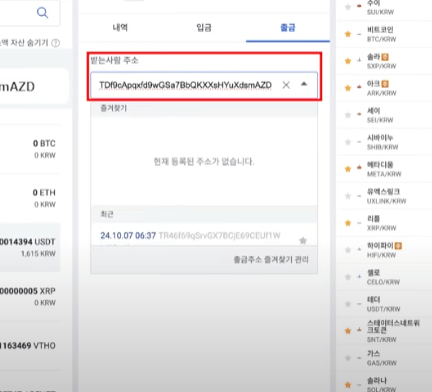
Task: Select the 메타디움 META/KRW market
Action: coord(384,169)
